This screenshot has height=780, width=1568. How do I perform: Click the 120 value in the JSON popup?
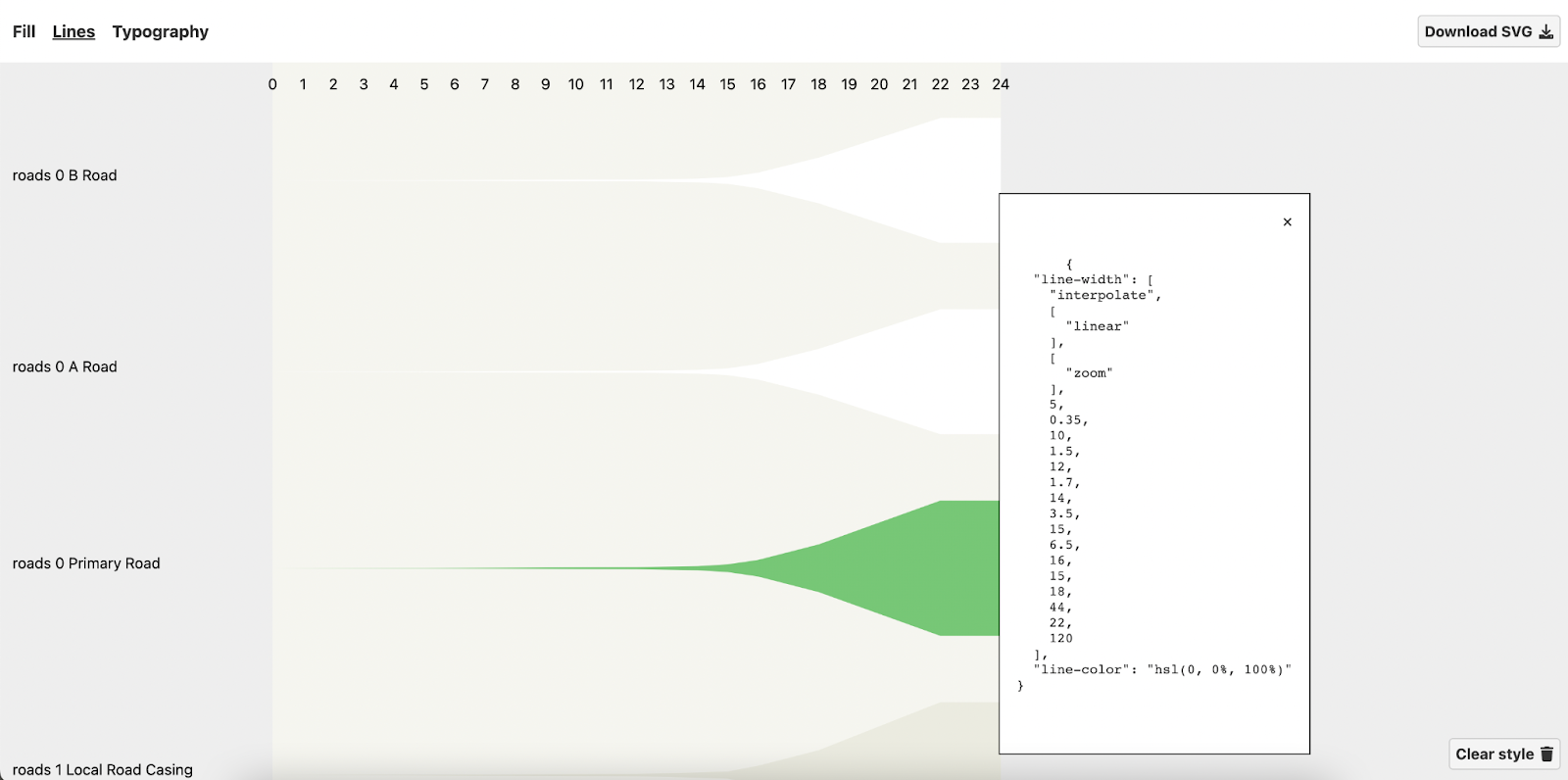click(1061, 639)
